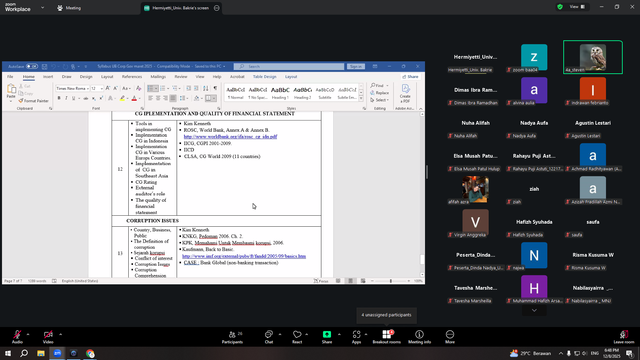Open audio options arrow beside Audio
This screenshot has height=360, width=640.
pyautogui.click(x=28, y=334)
